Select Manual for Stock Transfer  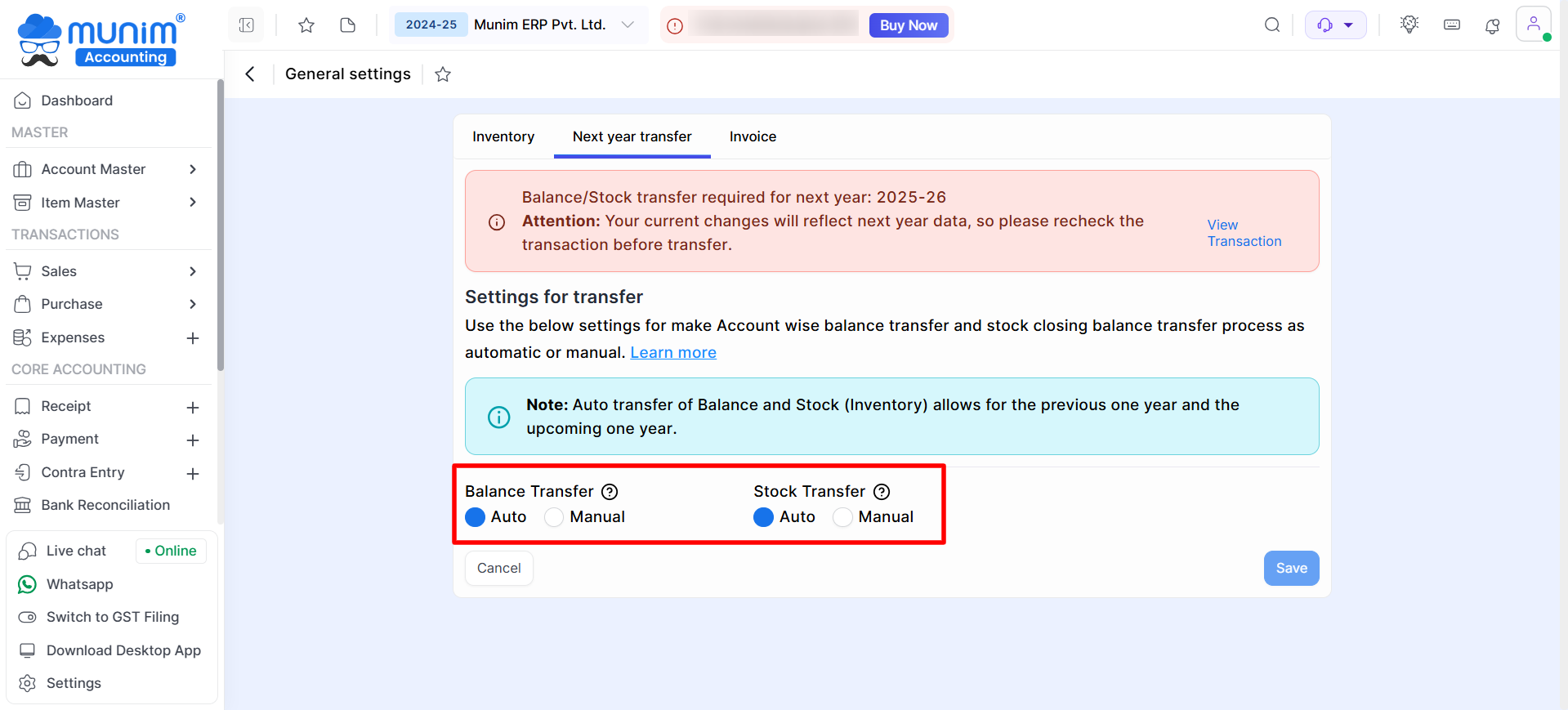pyautogui.click(x=842, y=517)
